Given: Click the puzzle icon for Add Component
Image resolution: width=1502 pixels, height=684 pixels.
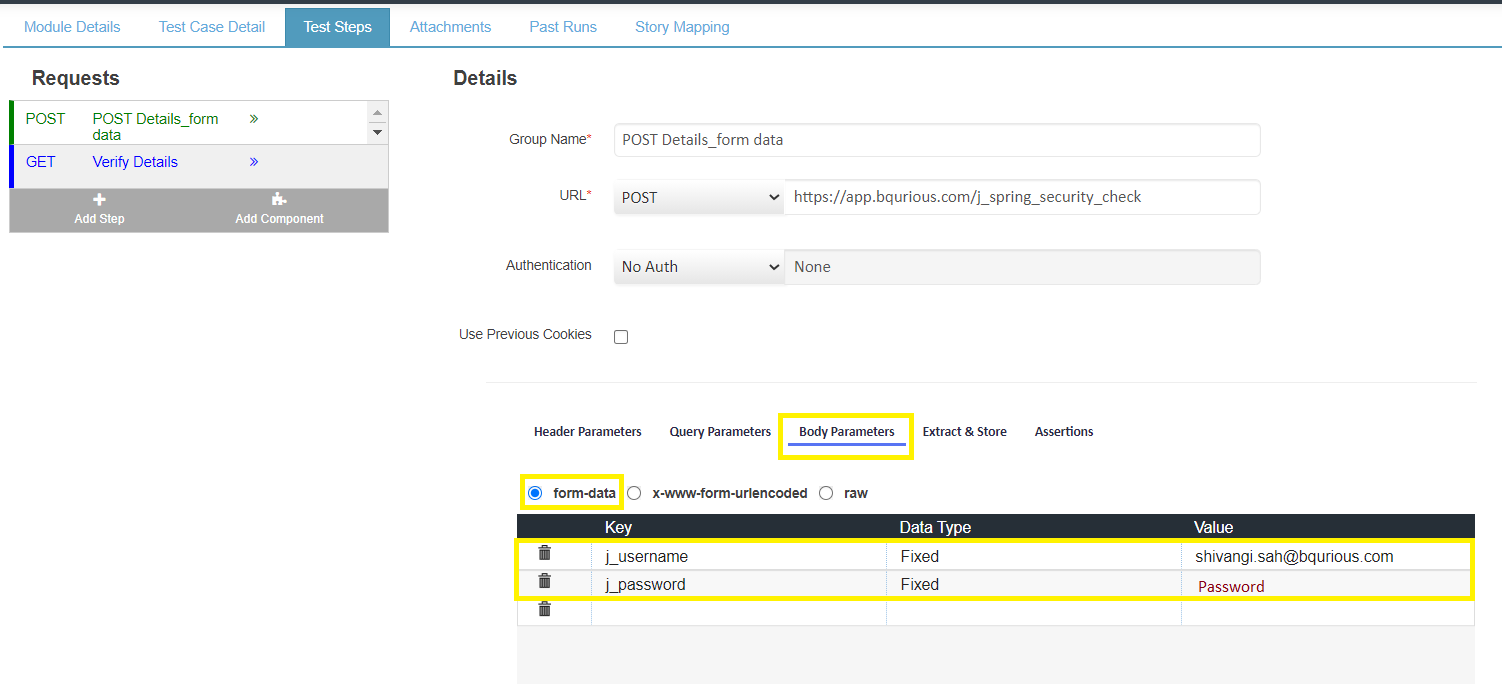Looking at the screenshot, I should (279, 200).
